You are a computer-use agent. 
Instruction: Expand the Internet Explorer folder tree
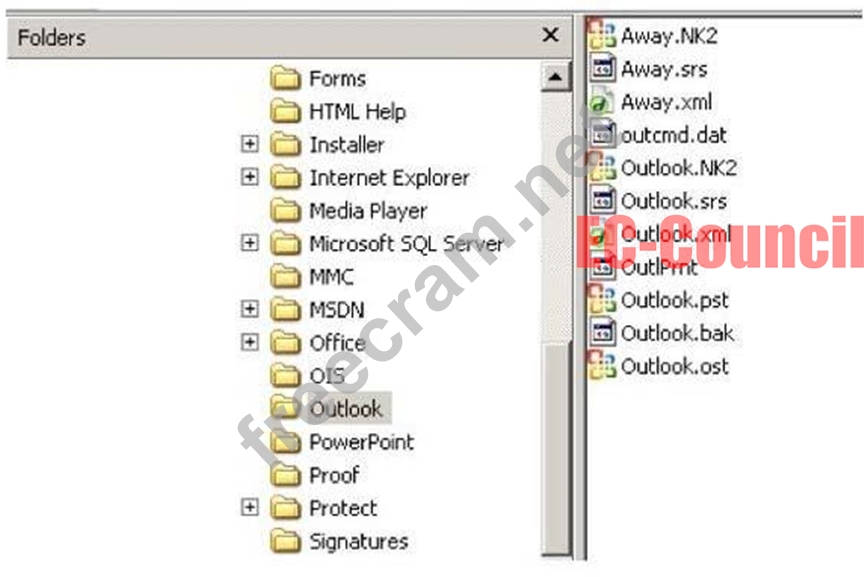250,177
